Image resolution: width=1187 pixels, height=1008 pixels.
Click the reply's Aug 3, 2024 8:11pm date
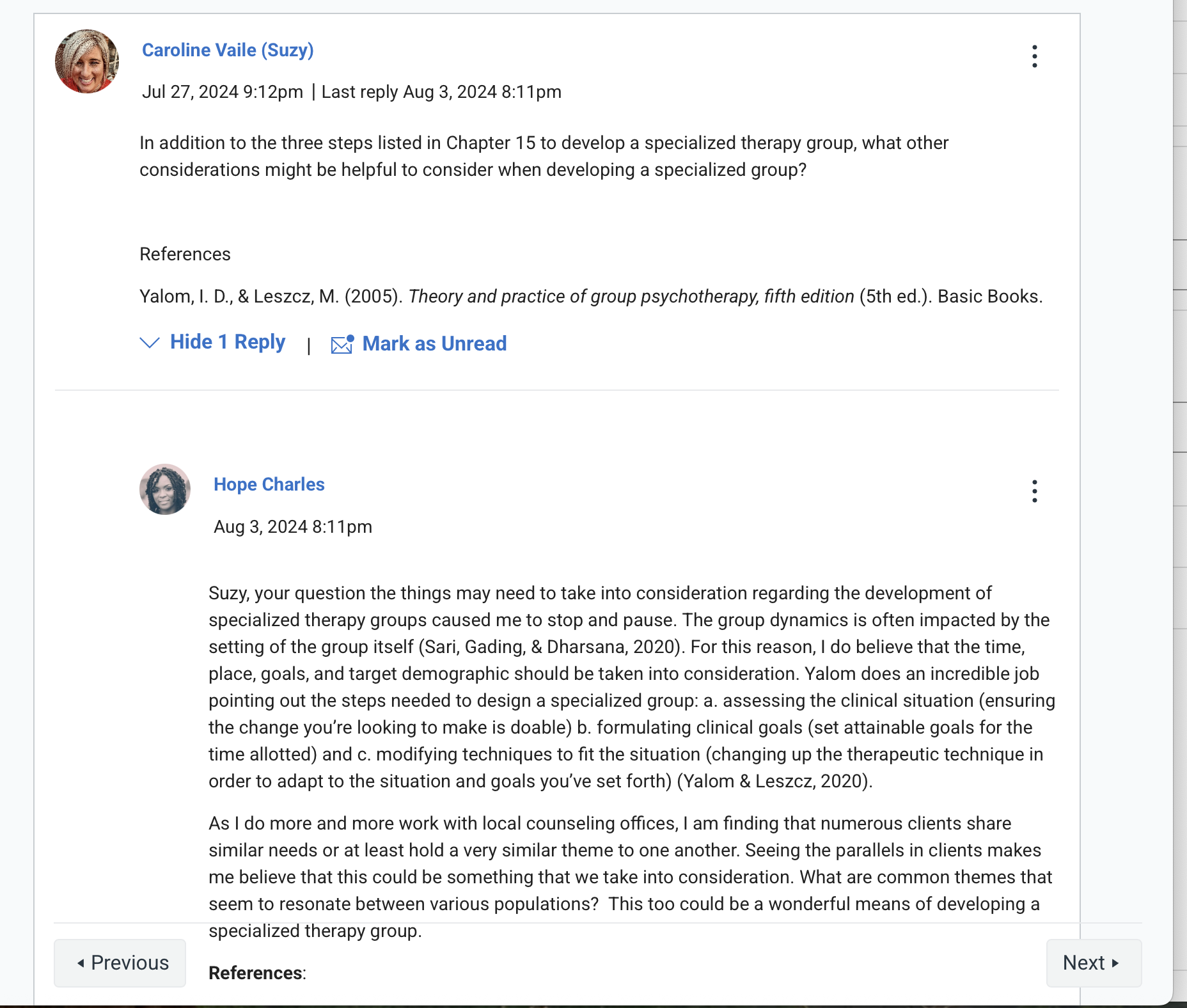(x=293, y=527)
